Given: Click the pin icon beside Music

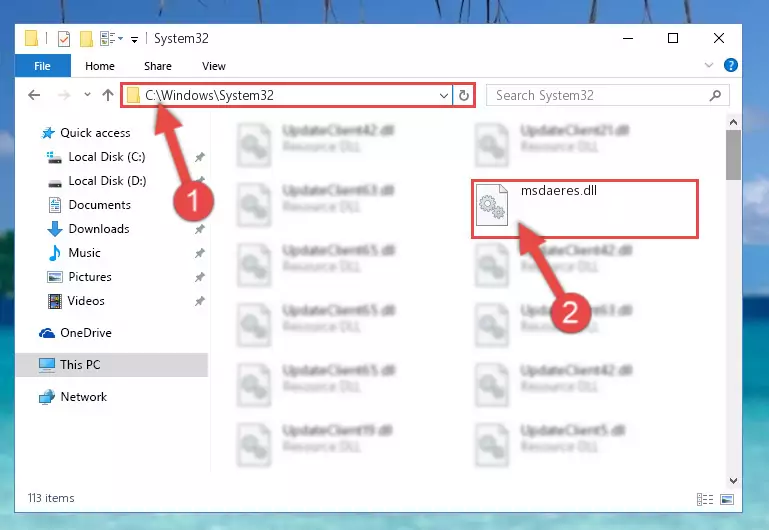Looking at the screenshot, I should (x=200, y=253).
